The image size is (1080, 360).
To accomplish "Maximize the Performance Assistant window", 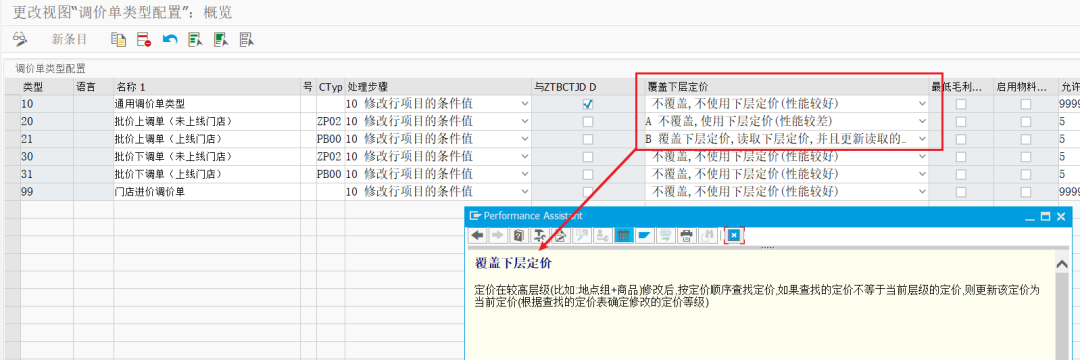I will (x=1045, y=216).
